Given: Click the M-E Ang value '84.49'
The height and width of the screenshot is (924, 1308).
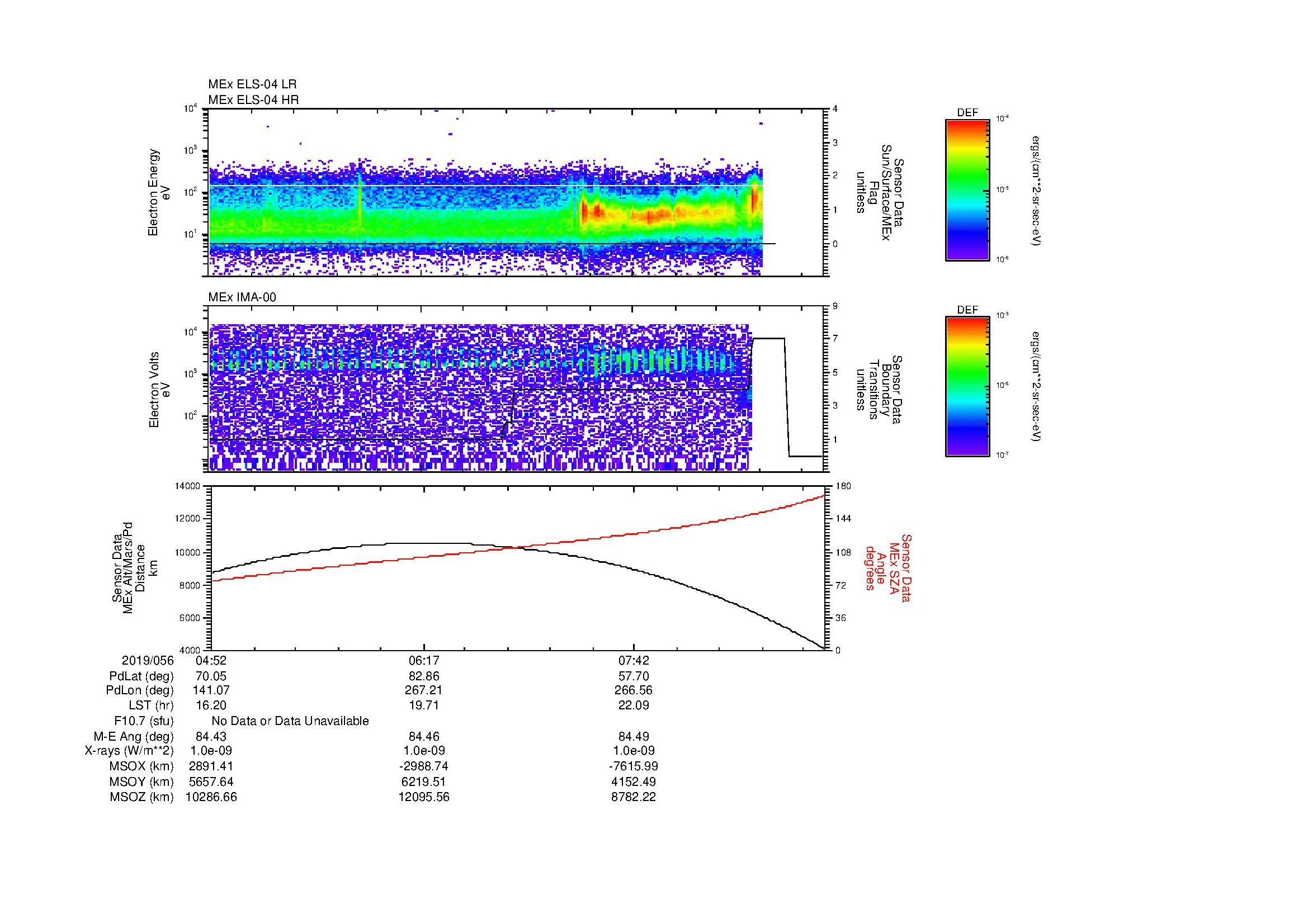Looking at the screenshot, I should 634,737.
